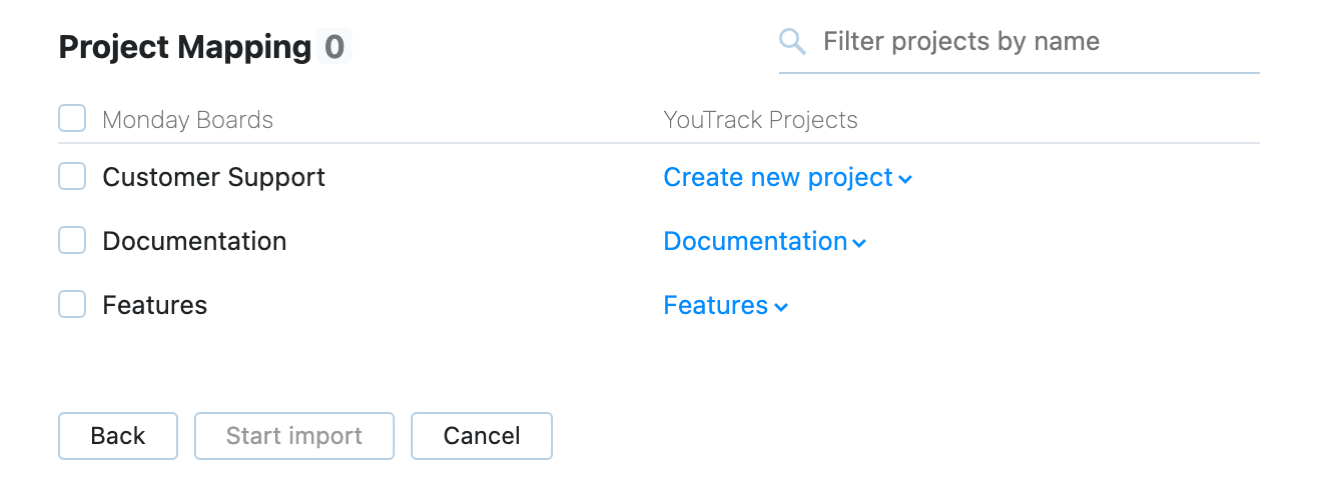Click the chevron arrow beside Create new project
1320x492 pixels.
(905, 180)
